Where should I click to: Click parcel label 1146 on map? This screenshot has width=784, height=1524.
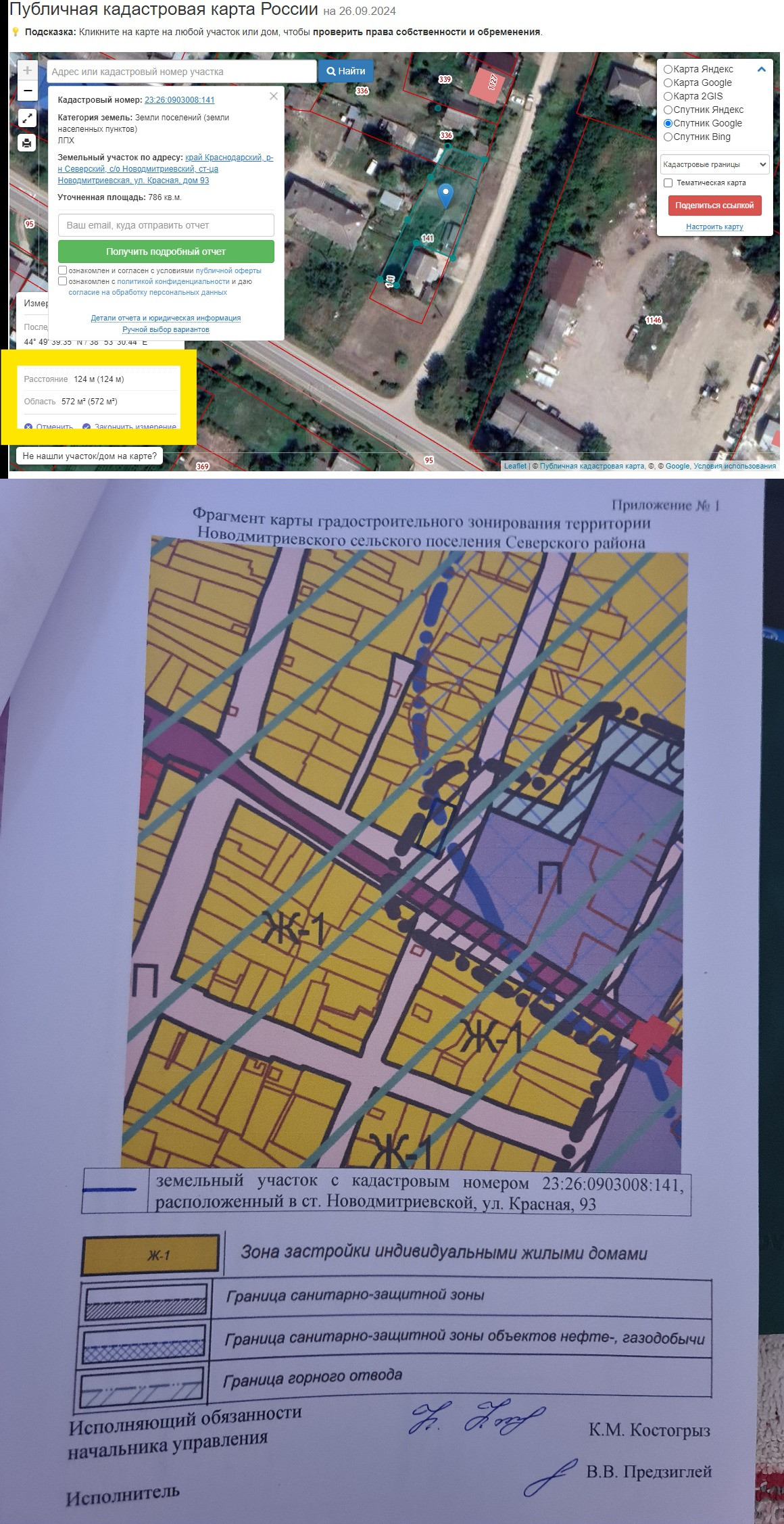[x=654, y=320]
